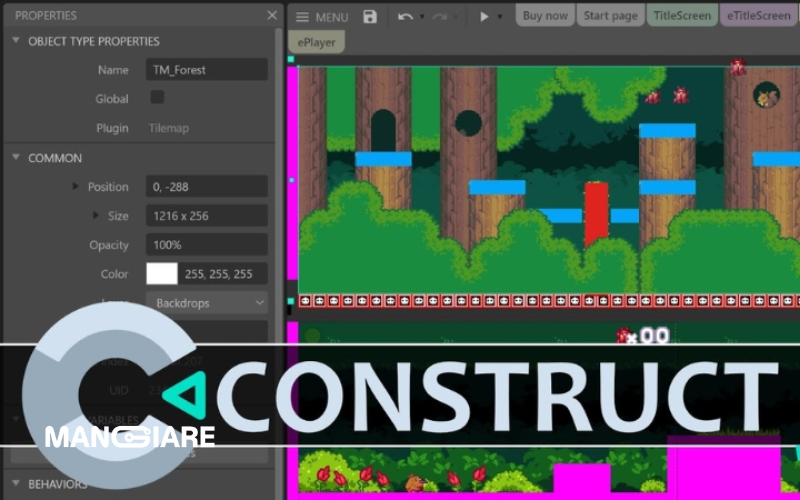The width and height of the screenshot is (800, 500).
Task: Expand the Position property arrow
Action: pyautogui.click(x=76, y=186)
